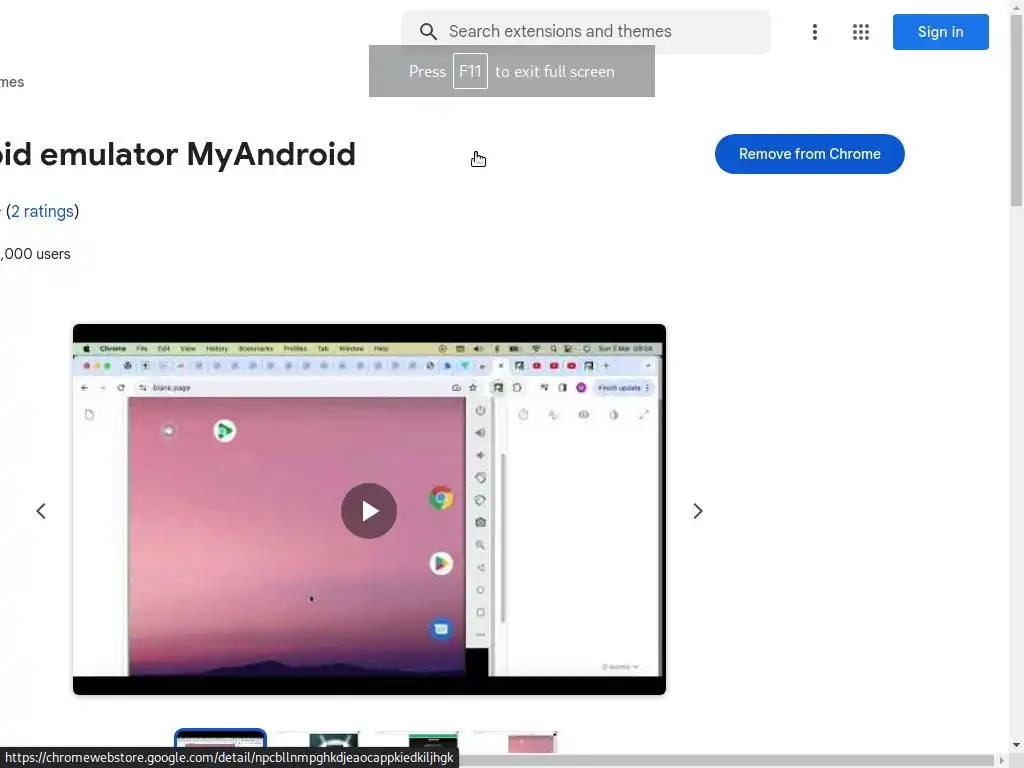1024x768 pixels.
Task: Click the scroll-right arrow of horizontal scrollbar
Action: (1002, 761)
